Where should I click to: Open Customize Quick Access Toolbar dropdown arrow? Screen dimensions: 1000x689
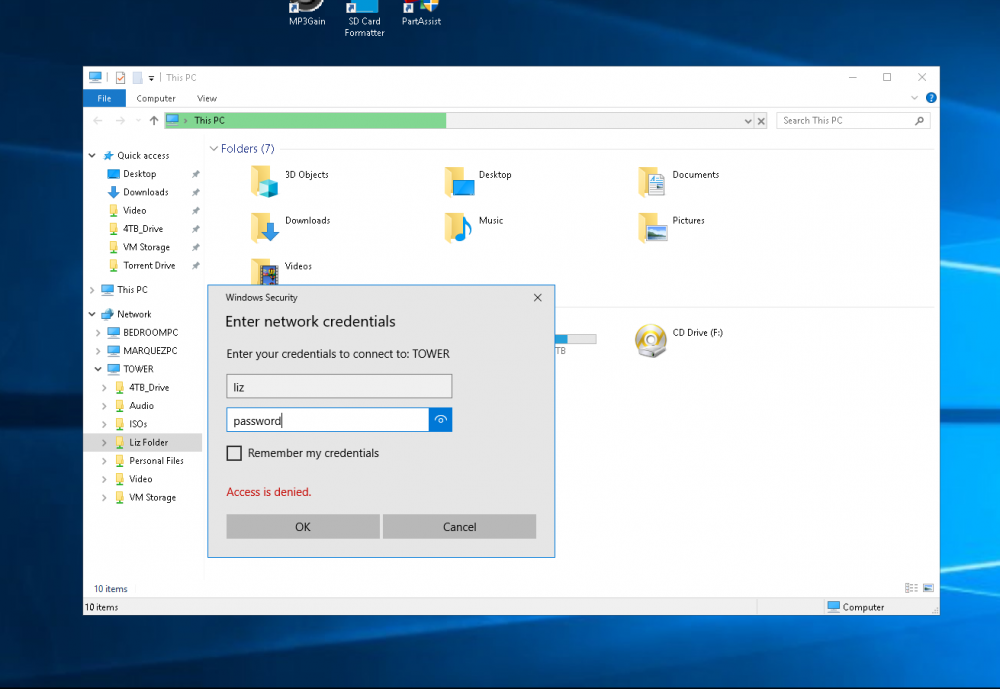tap(151, 78)
